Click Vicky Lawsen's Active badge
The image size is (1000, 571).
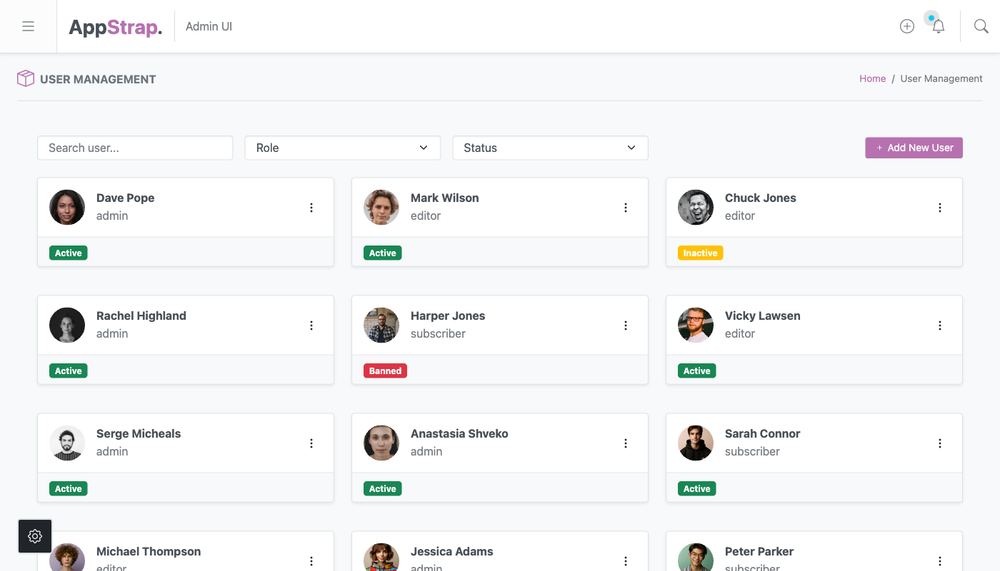point(696,371)
